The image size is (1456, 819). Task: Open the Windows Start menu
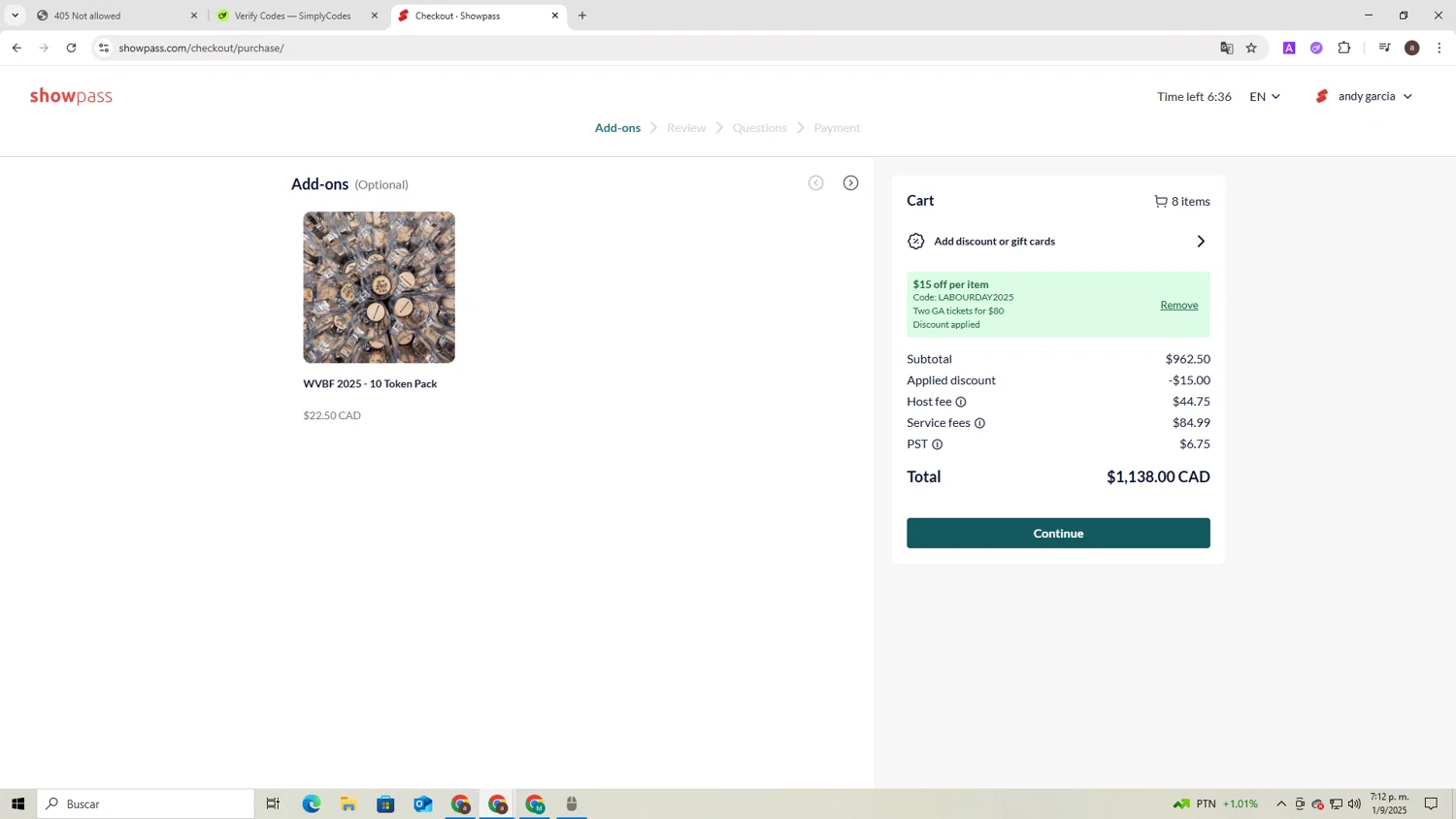pos(17,803)
